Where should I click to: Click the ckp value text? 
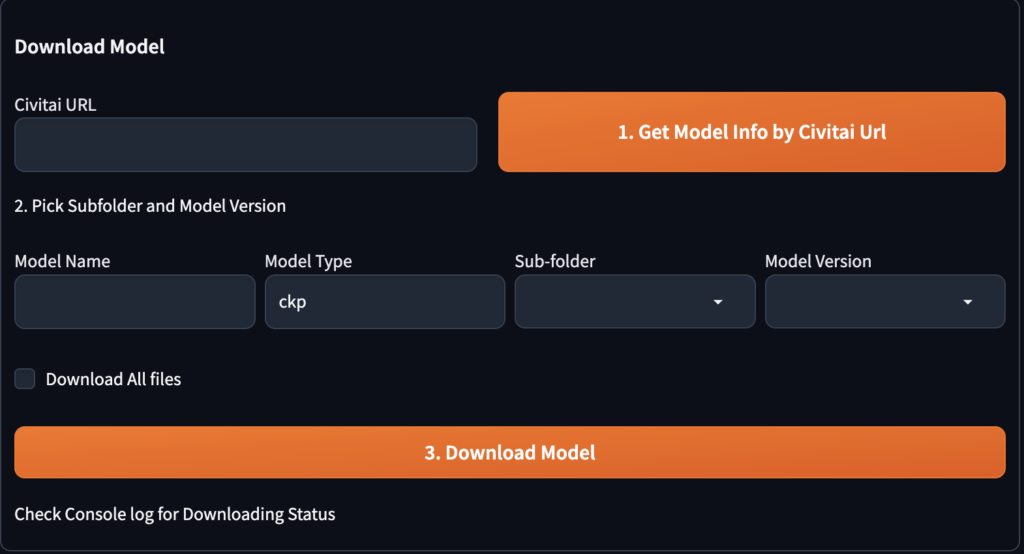click(292, 302)
